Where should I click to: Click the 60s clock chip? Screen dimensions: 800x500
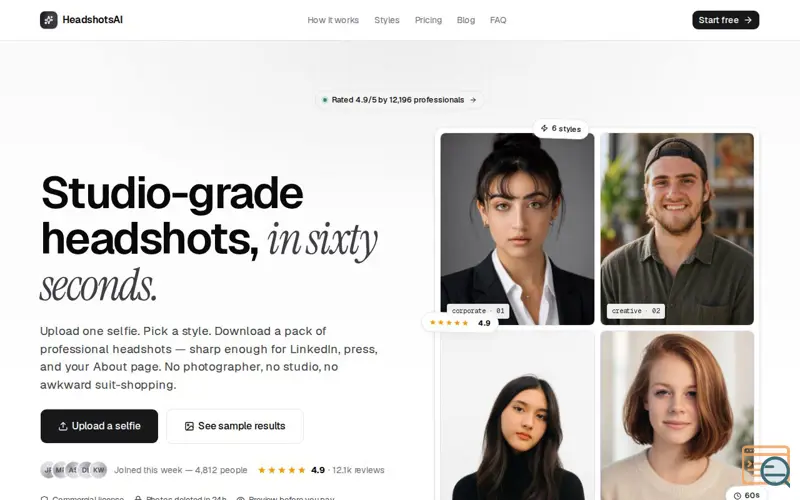(746, 495)
